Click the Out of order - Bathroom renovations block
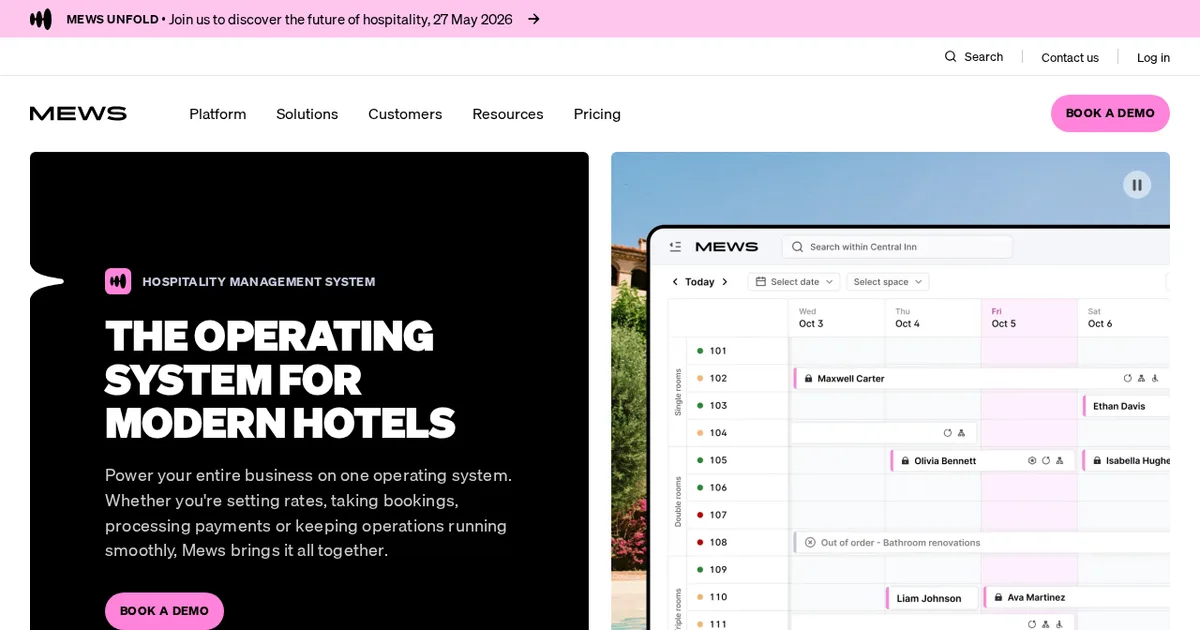Image resolution: width=1200 pixels, height=630 pixels. tap(982, 542)
